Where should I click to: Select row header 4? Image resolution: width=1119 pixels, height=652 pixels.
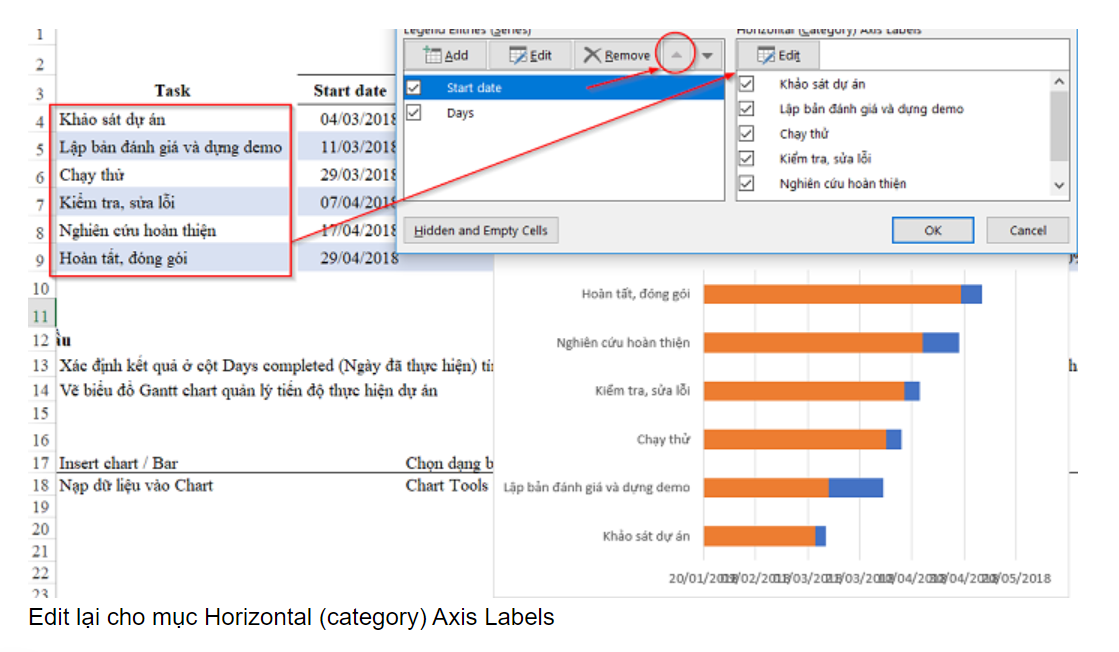click(41, 121)
